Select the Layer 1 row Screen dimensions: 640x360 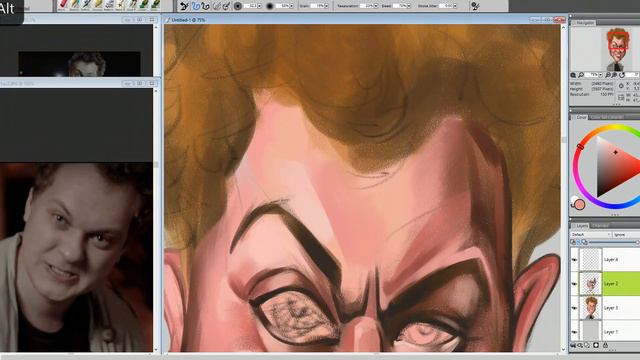[605, 331]
